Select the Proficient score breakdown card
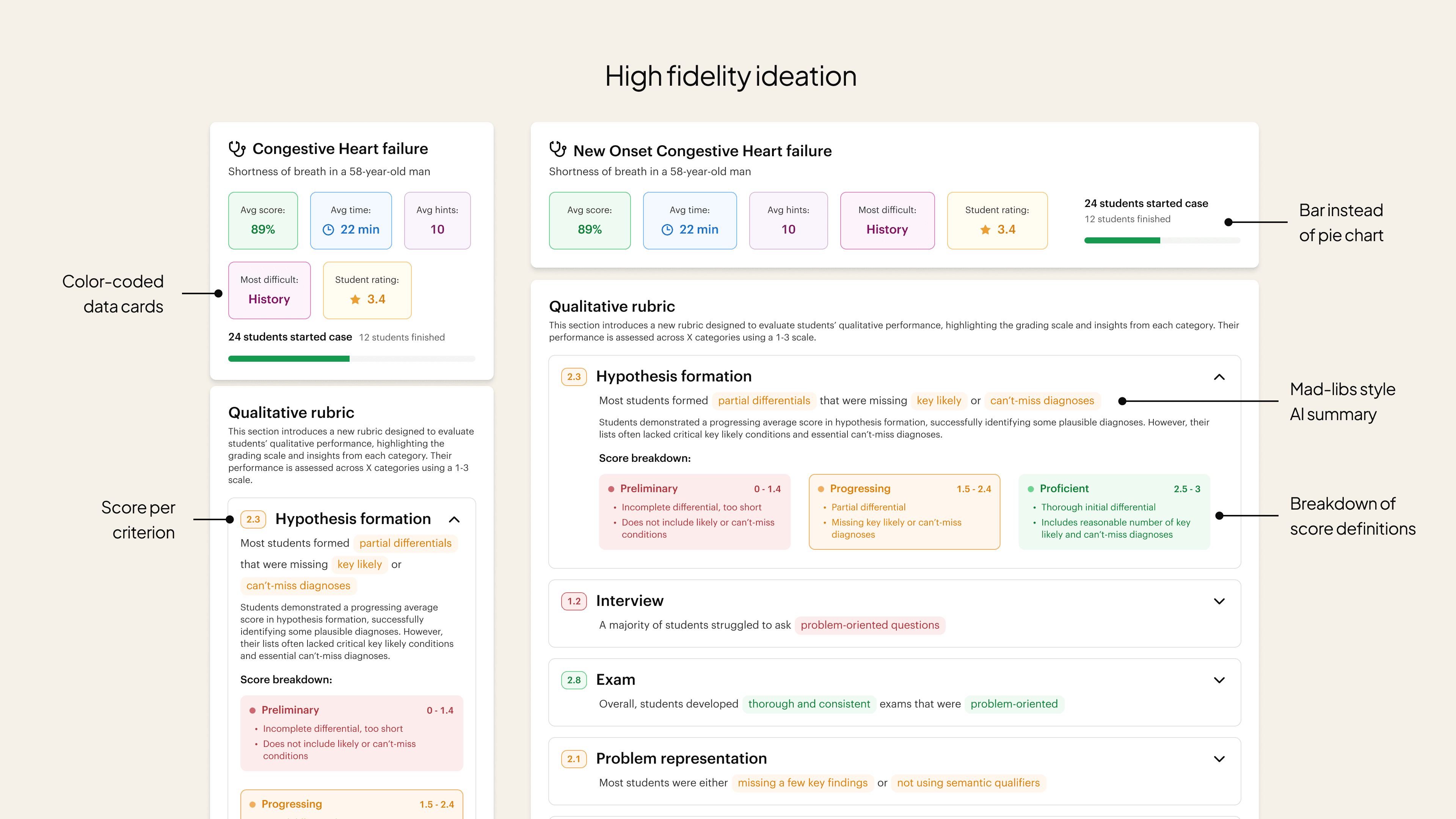The image size is (1456, 819). 1114,511
